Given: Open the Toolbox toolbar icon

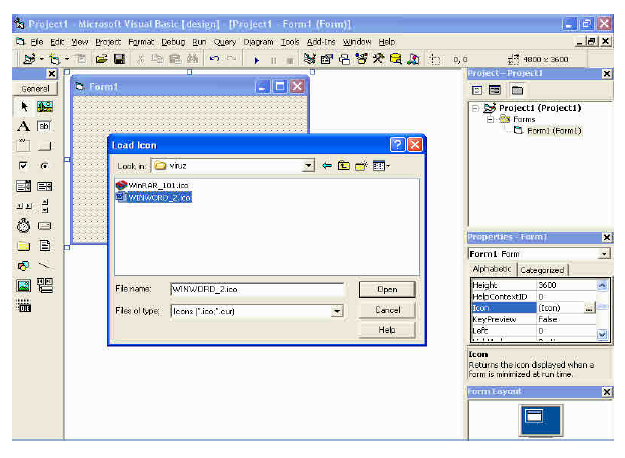Looking at the screenshot, I should [x=379, y=59].
